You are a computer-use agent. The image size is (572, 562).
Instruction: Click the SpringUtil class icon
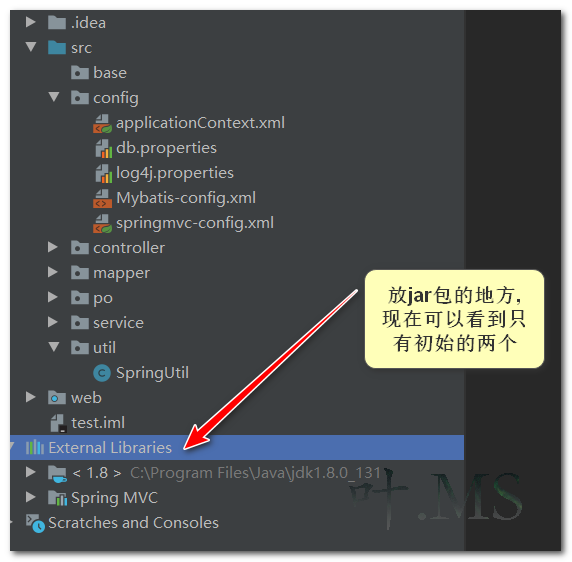pyautogui.click(x=102, y=373)
